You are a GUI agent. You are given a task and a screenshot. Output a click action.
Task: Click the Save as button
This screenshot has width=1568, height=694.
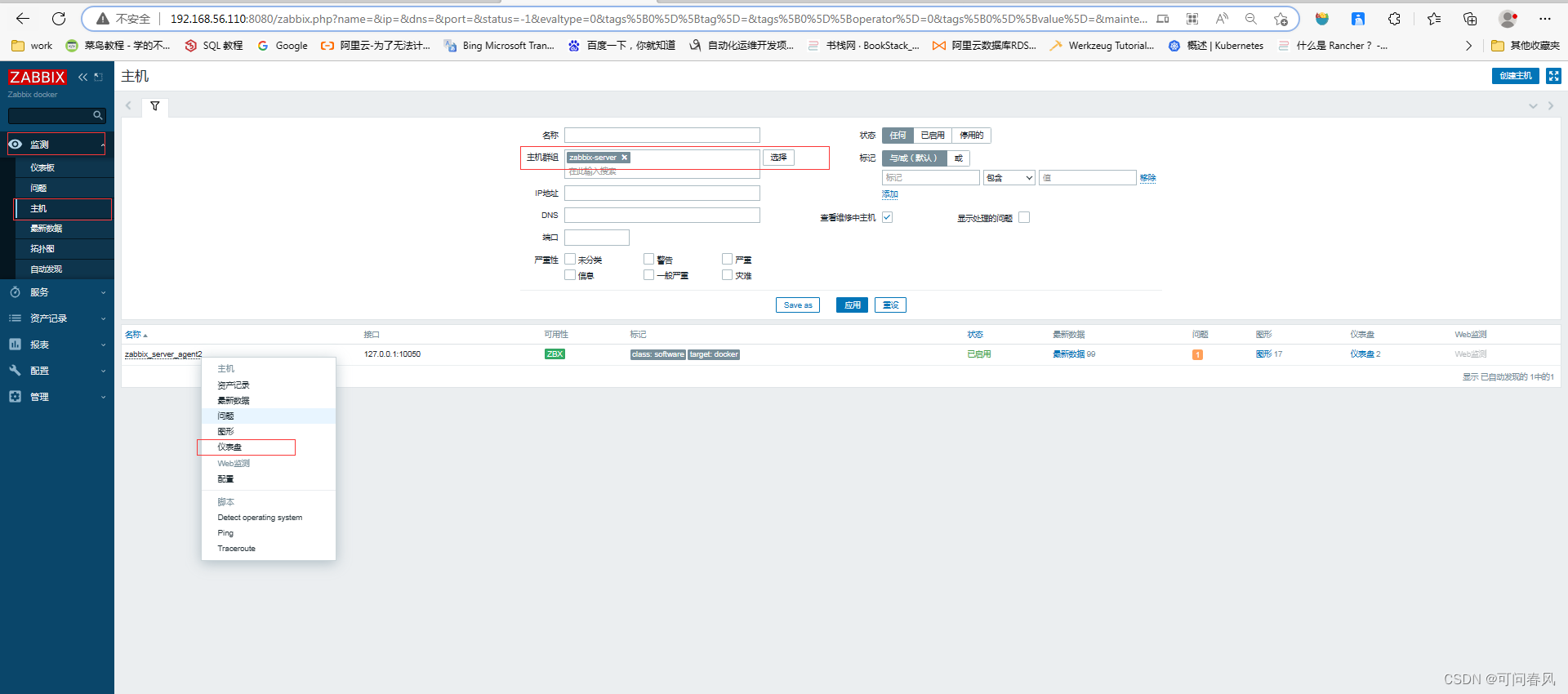(798, 305)
